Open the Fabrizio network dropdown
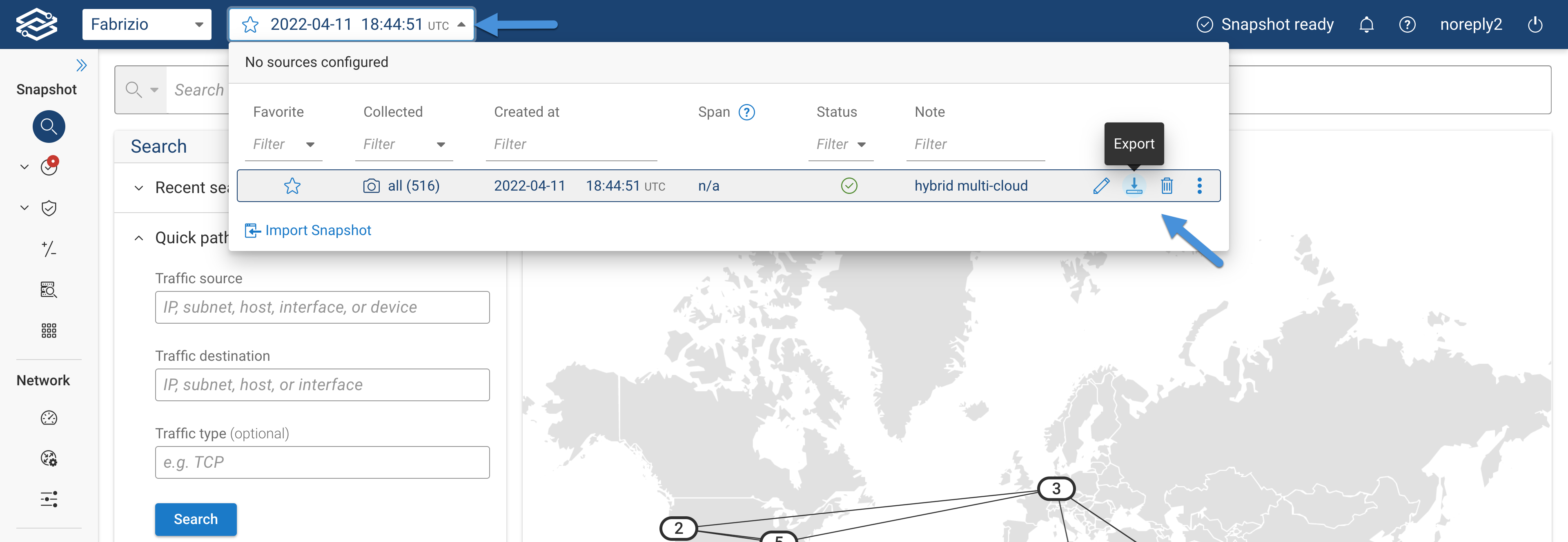This screenshot has height=542, width=1568. 147,24
